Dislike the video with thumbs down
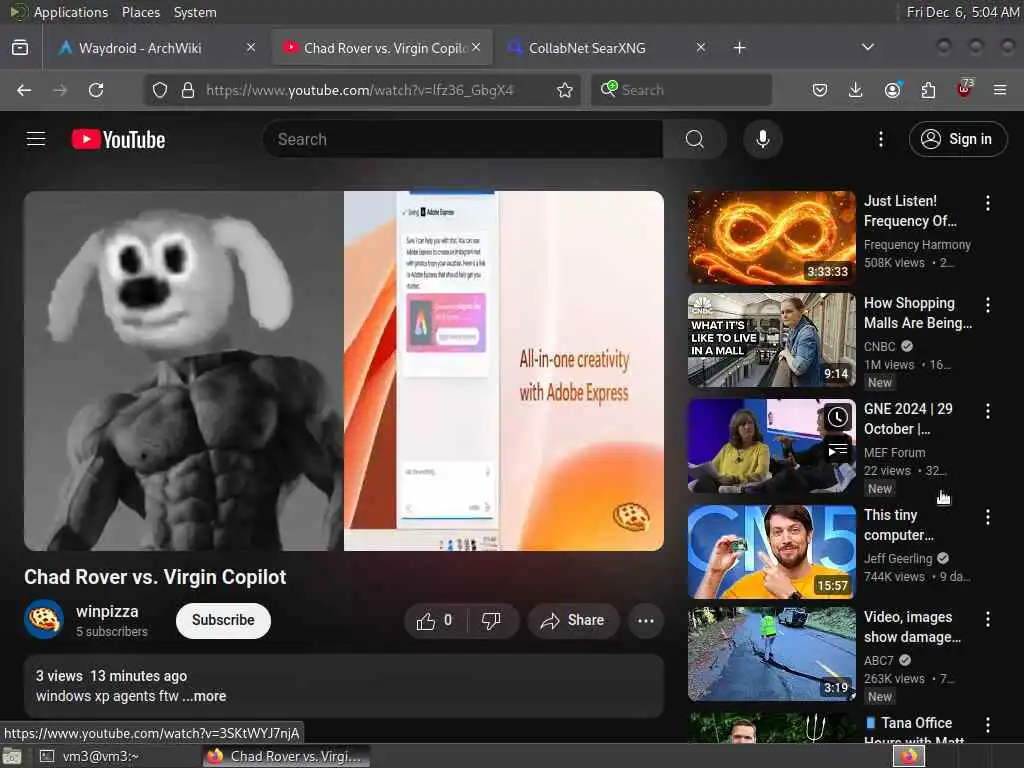The width and height of the screenshot is (1024, 768). [x=491, y=620]
